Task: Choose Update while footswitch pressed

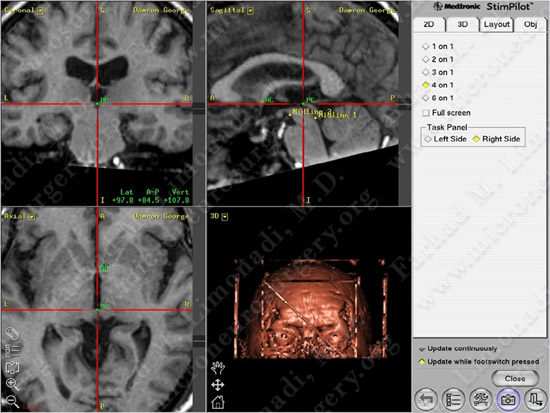Action: pos(479,362)
